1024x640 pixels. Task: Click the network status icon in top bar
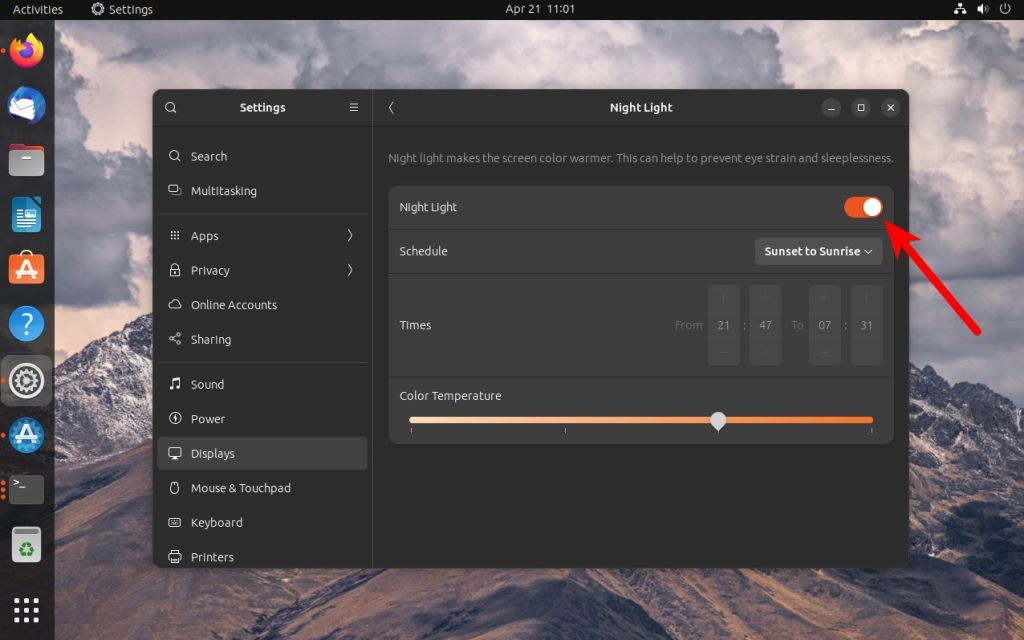(x=959, y=9)
